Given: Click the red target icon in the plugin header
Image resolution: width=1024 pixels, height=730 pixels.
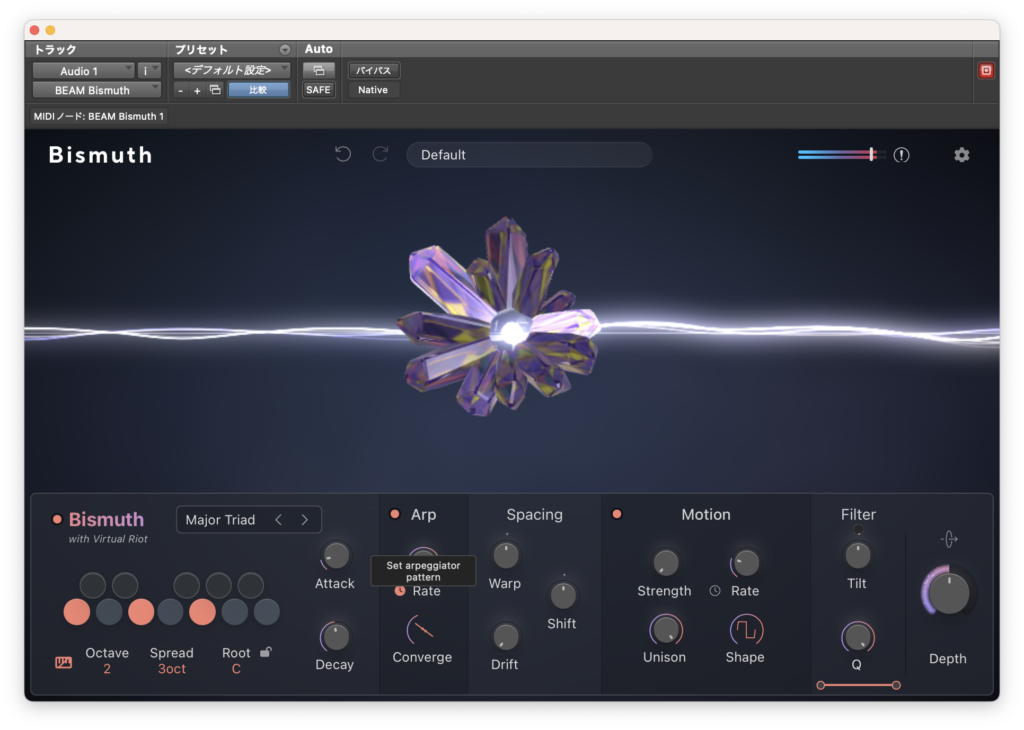Looking at the screenshot, I should click(x=986, y=71).
